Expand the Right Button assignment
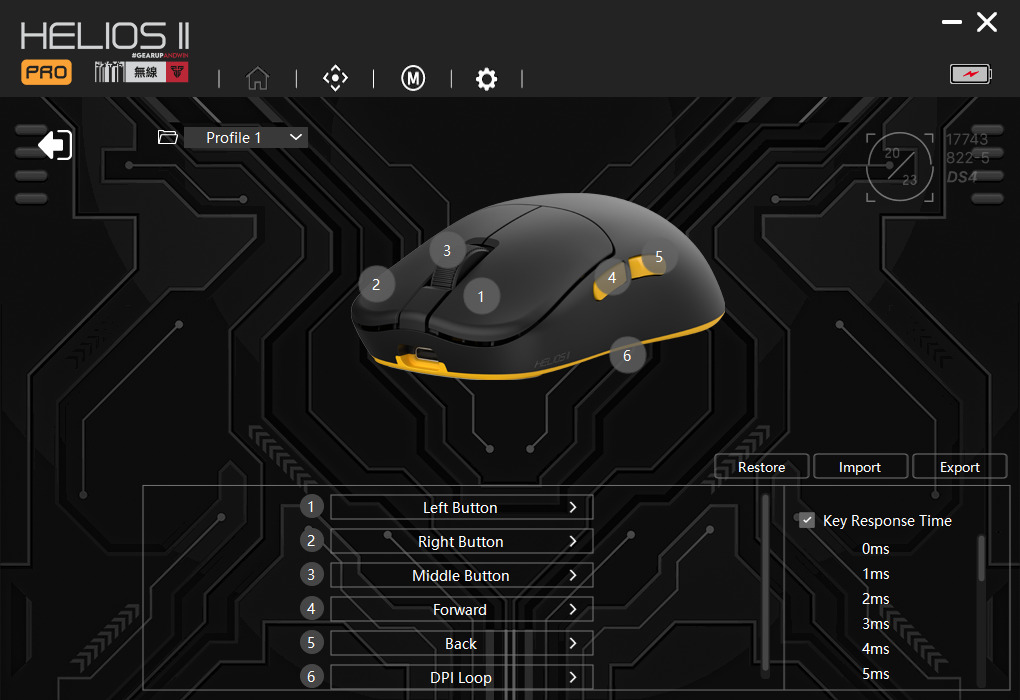This screenshot has height=700, width=1020. [461, 541]
